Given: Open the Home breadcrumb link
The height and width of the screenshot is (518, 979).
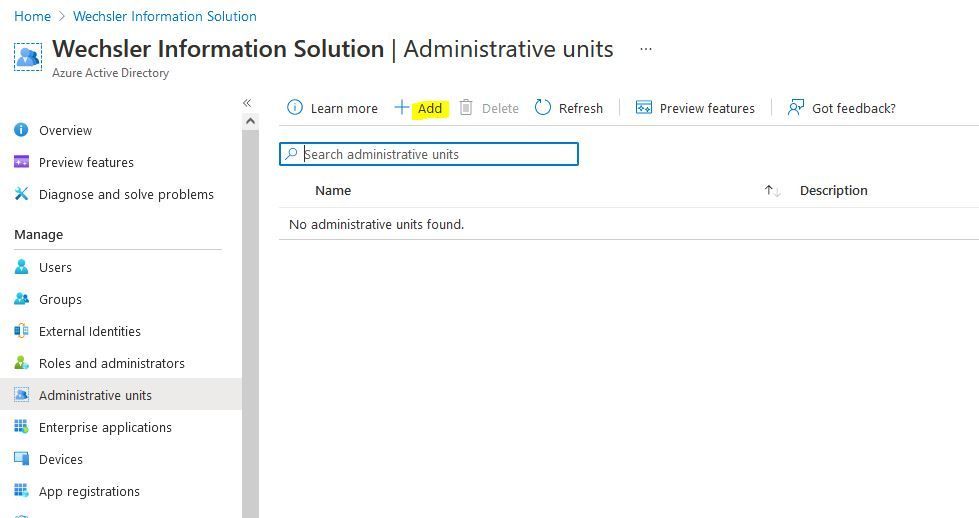Looking at the screenshot, I should pyautogui.click(x=32, y=16).
